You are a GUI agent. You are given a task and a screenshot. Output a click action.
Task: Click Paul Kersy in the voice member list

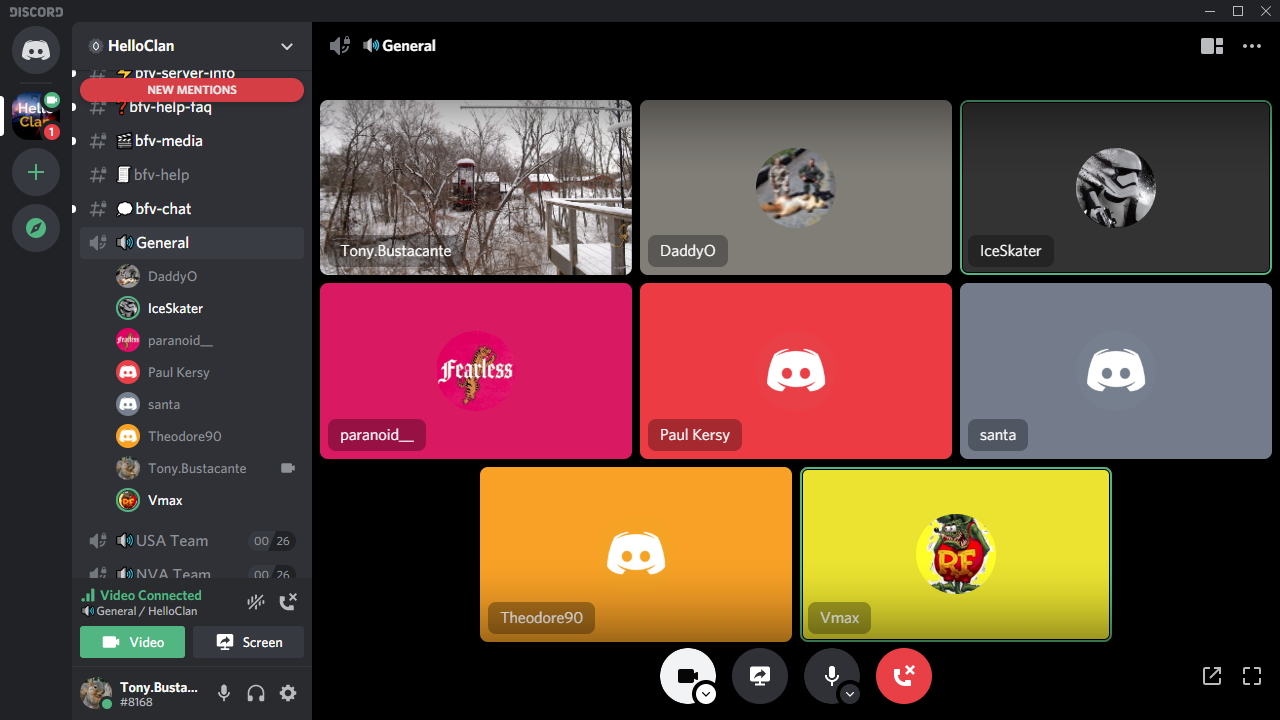pos(208,372)
